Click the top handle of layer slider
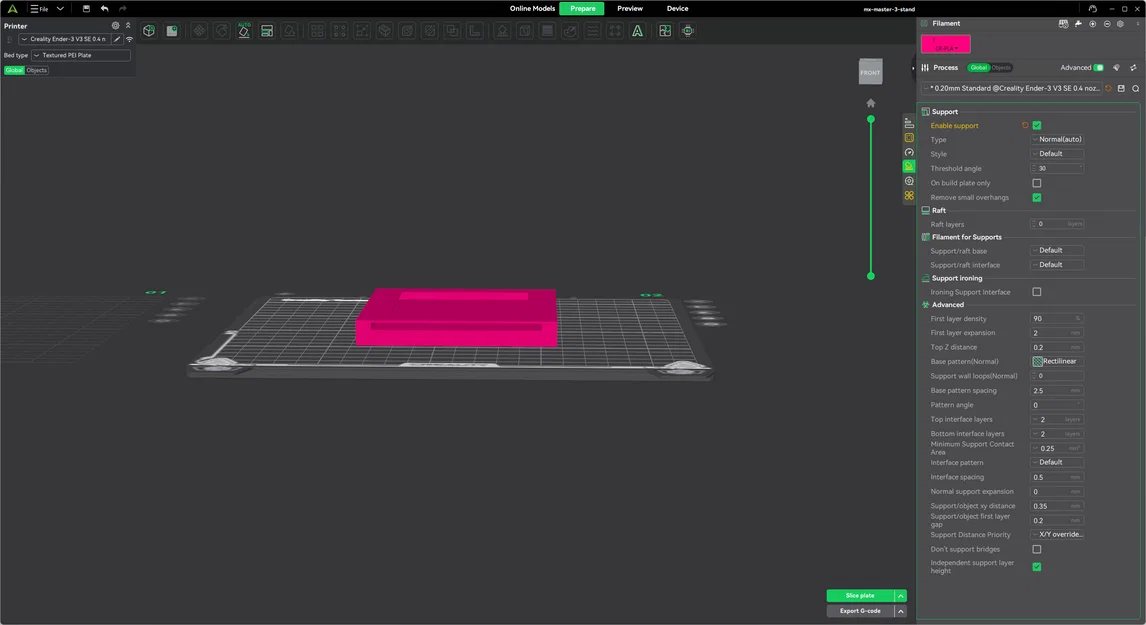This screenshot has height=625, width=1146. point(870,118)
